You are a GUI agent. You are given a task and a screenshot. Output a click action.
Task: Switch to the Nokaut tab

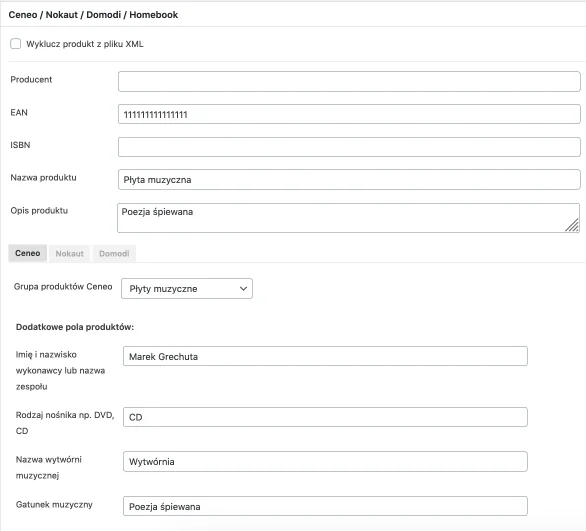pos(70,254)
